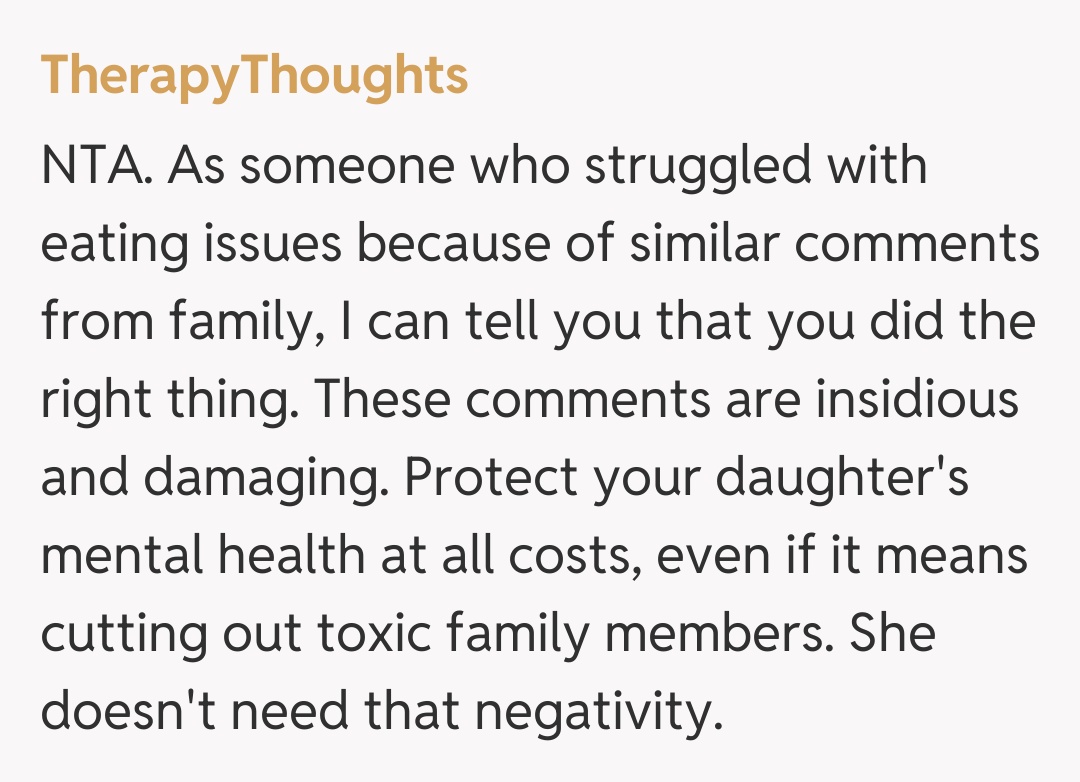Click the words "mental health"

(200, 557)
